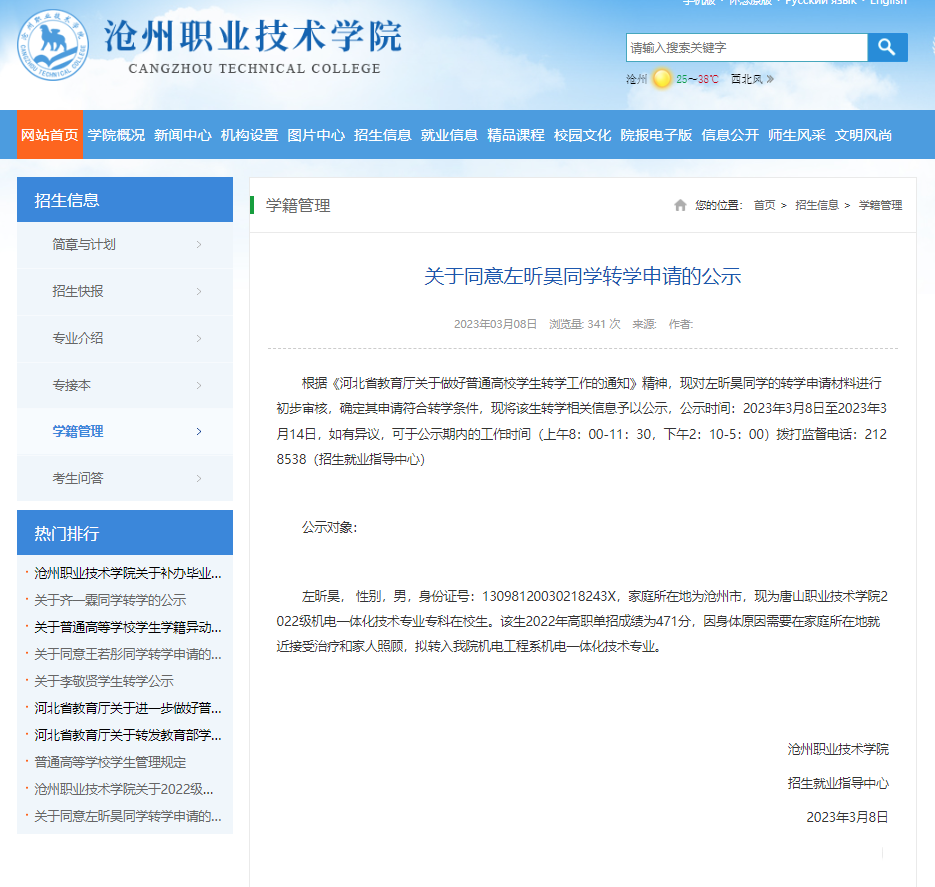This screenshot has height=887, width=935.
Task: Open 关于李敬贤学生转学公示 link
Action: (x=104, y=681)
